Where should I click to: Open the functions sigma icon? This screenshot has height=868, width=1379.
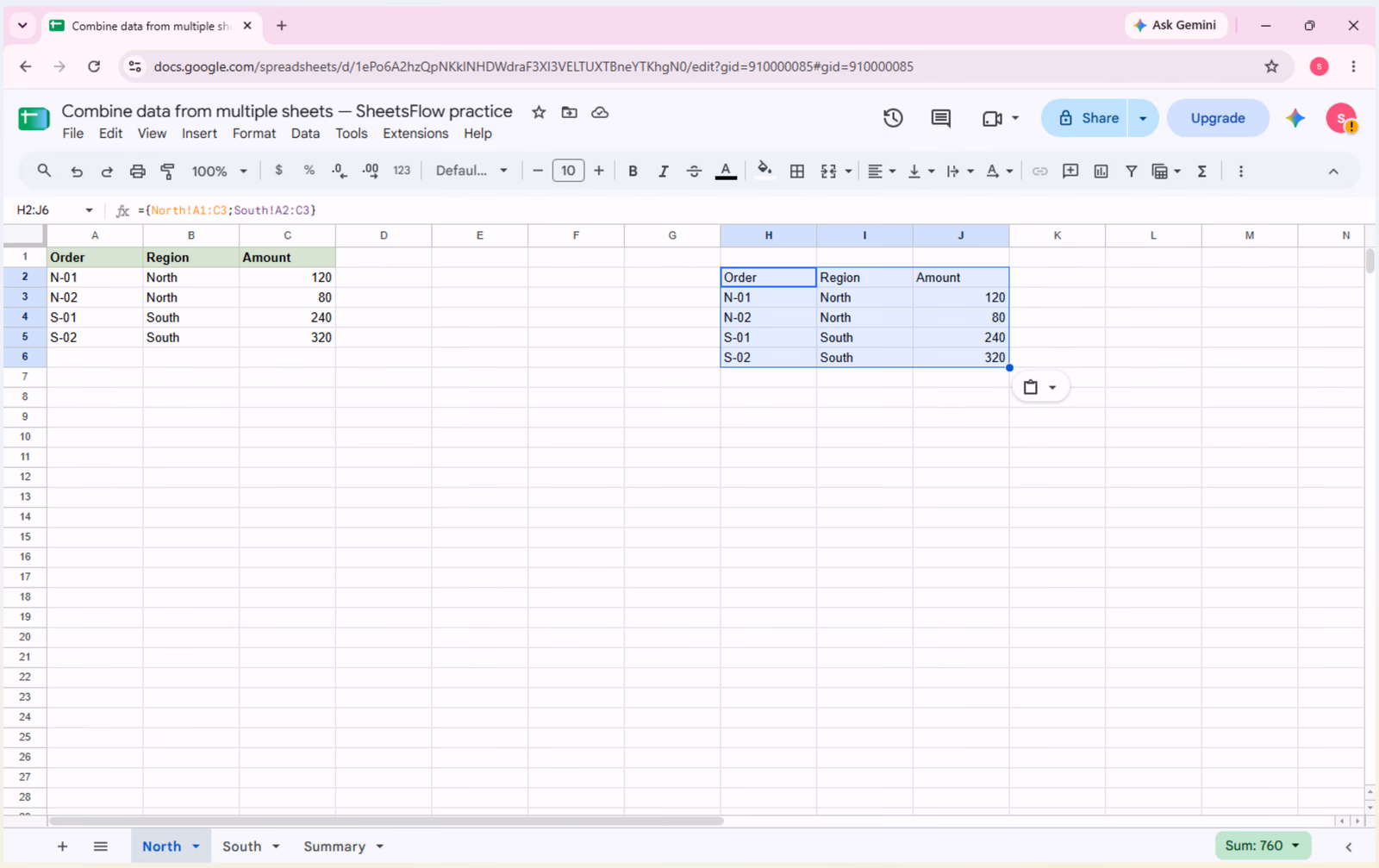click(1202, 172)
